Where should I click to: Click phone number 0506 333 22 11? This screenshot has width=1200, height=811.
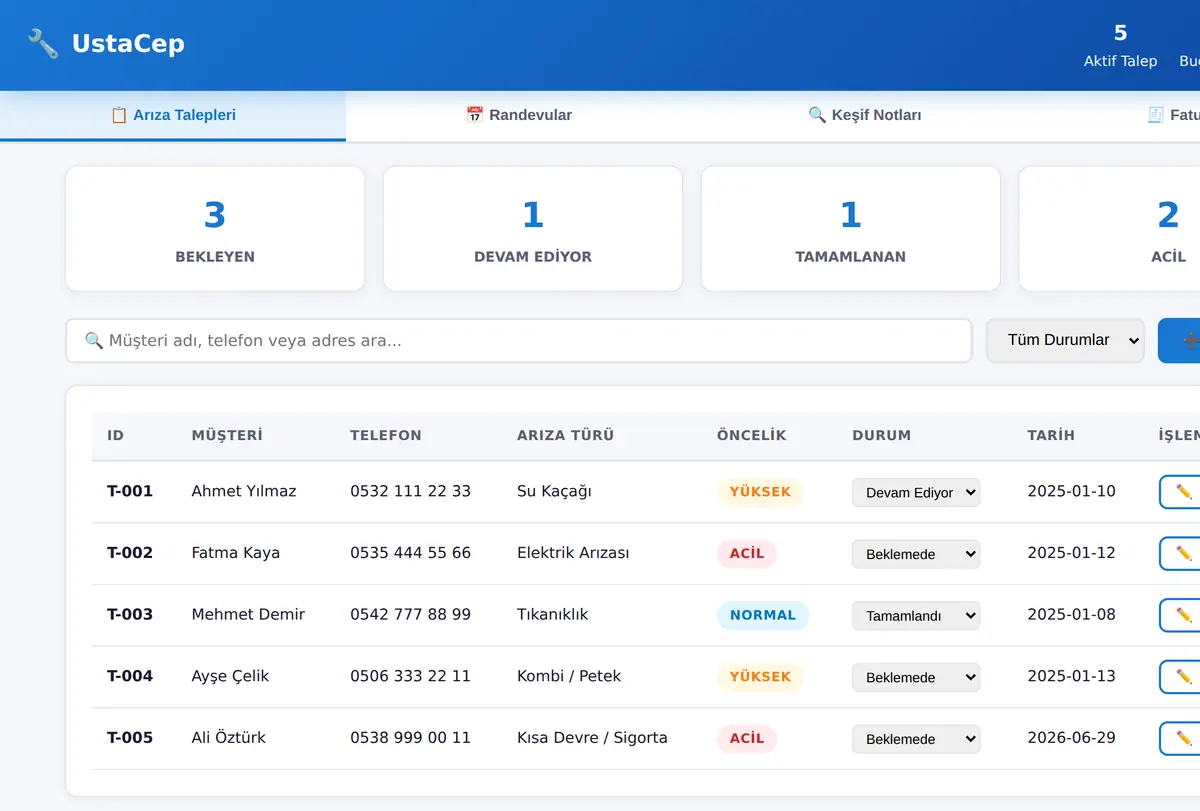410,676
